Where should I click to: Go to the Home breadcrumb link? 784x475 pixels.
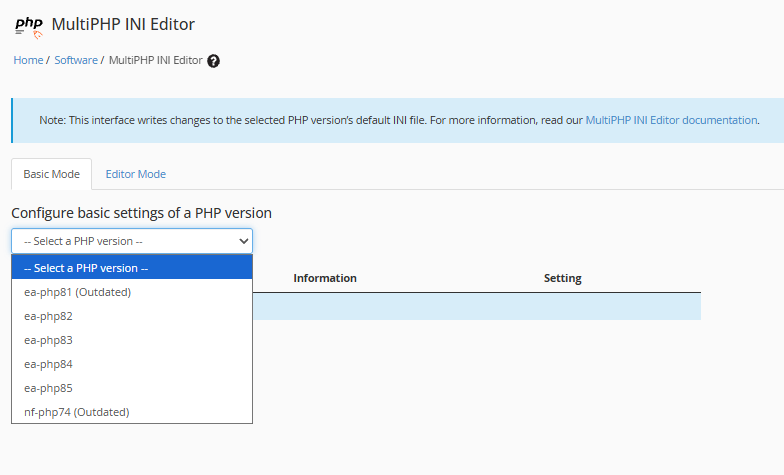(28, 60)
